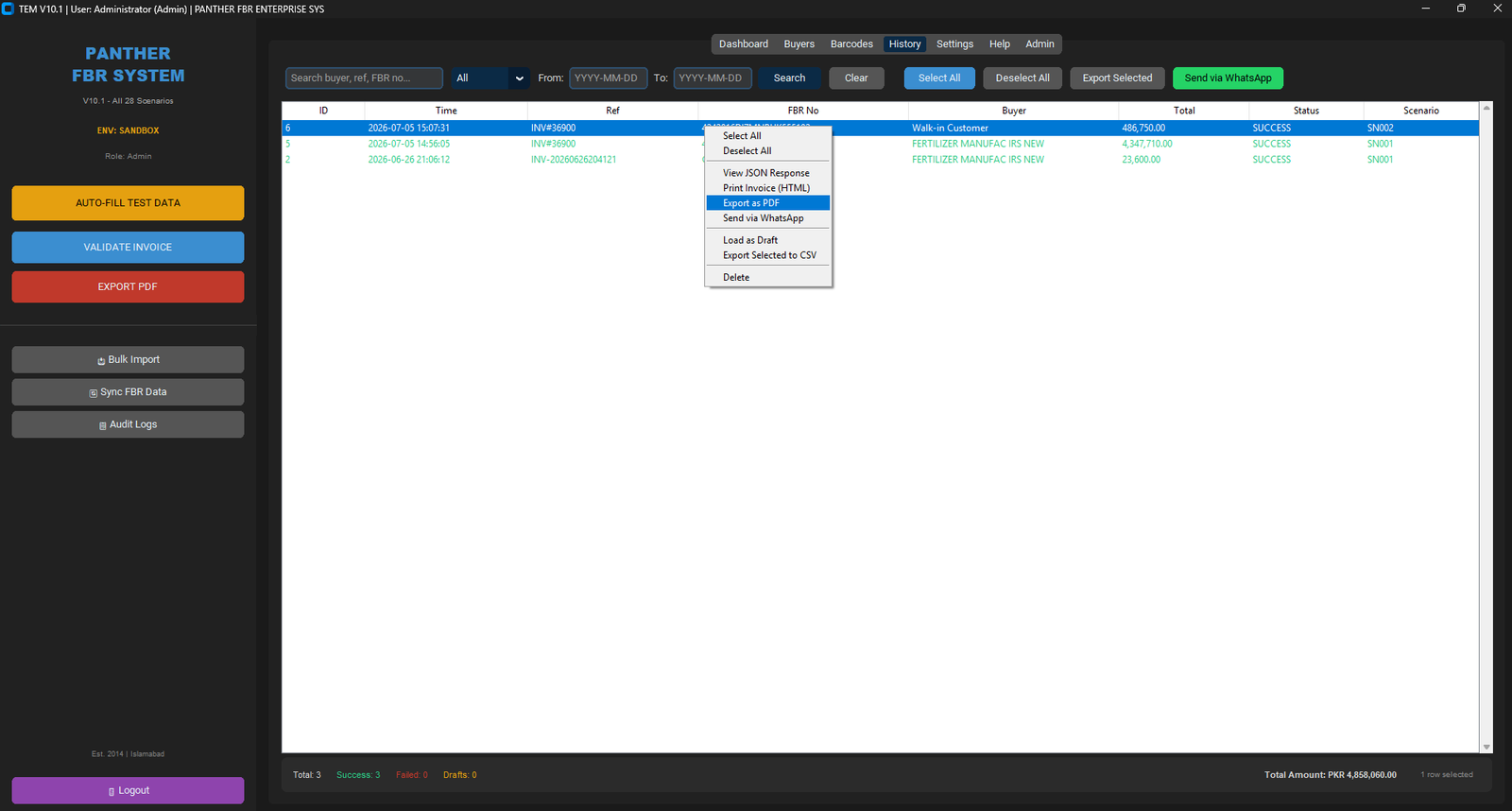Sort by the Status column header

(x=1306, y=111)
